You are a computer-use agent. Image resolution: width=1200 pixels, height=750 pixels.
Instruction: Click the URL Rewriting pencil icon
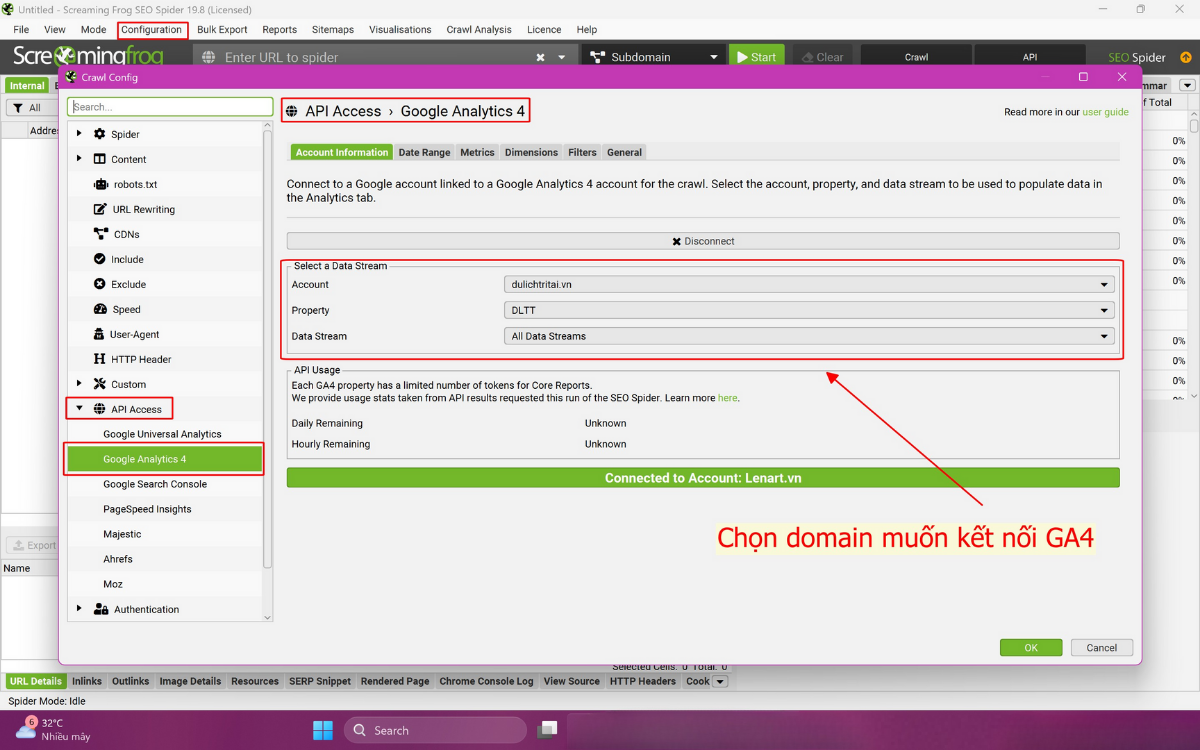click(100, 209)
